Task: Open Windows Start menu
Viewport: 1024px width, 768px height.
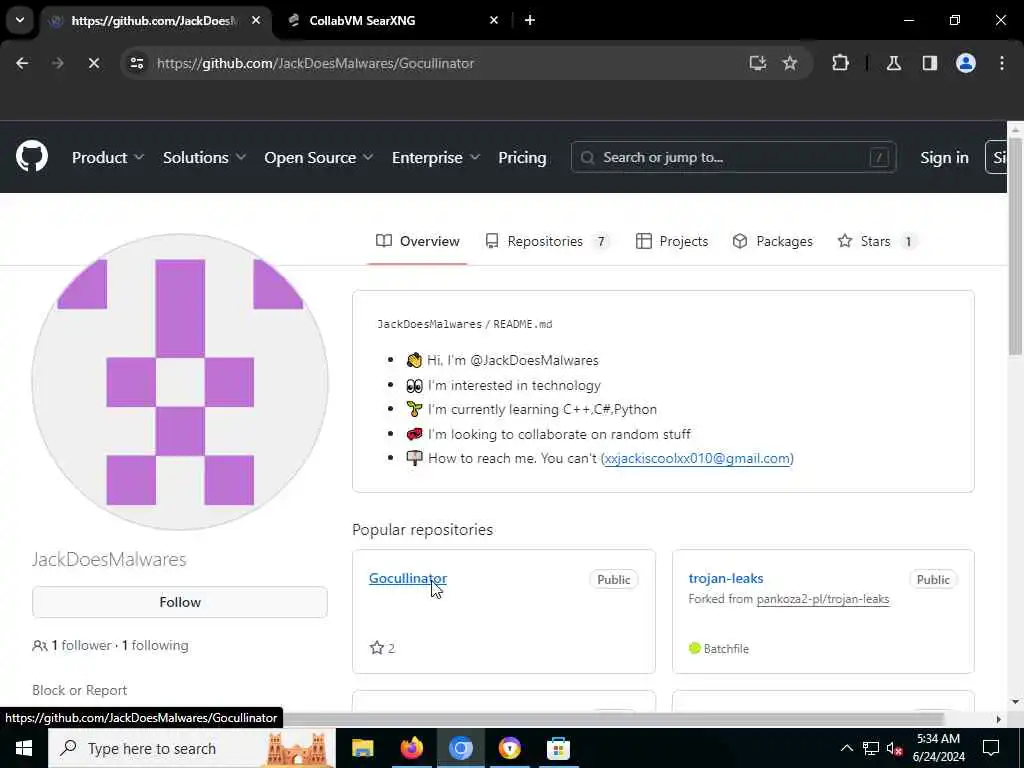Action: [24, 748]
